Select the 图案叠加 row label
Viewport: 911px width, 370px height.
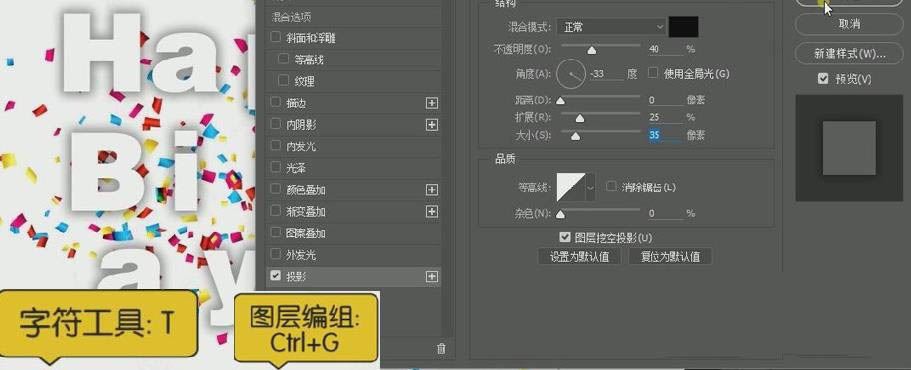[306, 234]
